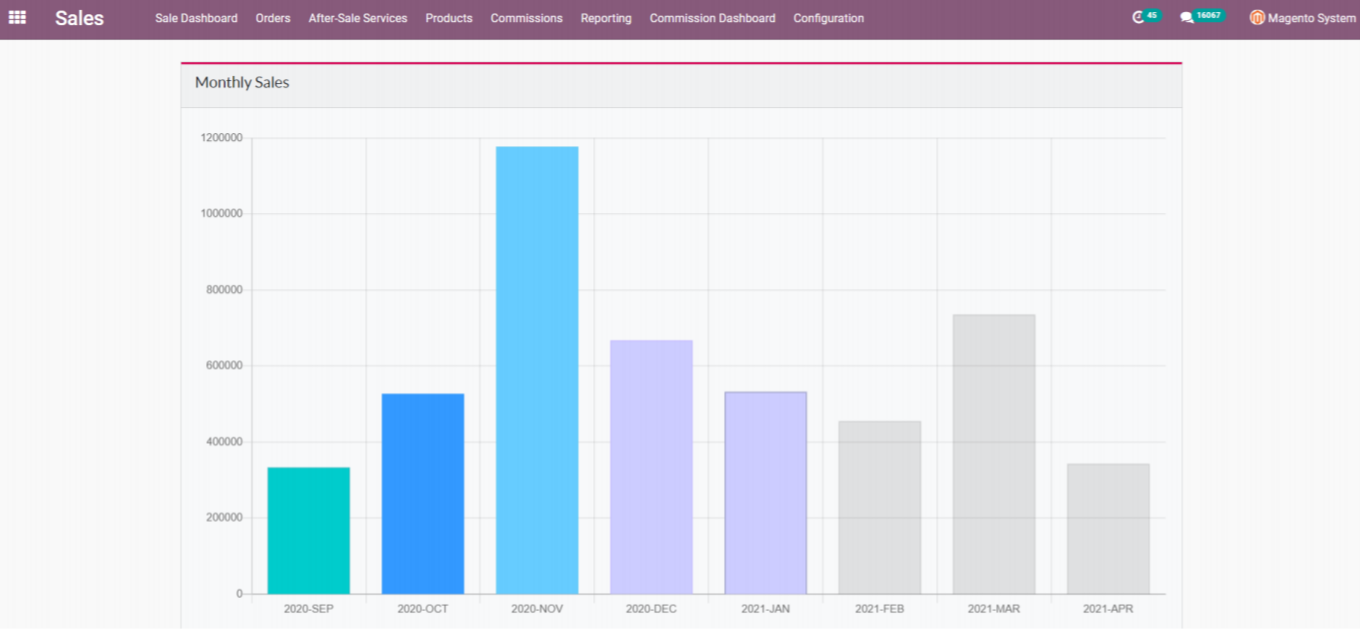Image resolution: width=1361 pixels, height=630 pixels.
Task: Click the 200000 y-axis value
Action: pos(225,518)
